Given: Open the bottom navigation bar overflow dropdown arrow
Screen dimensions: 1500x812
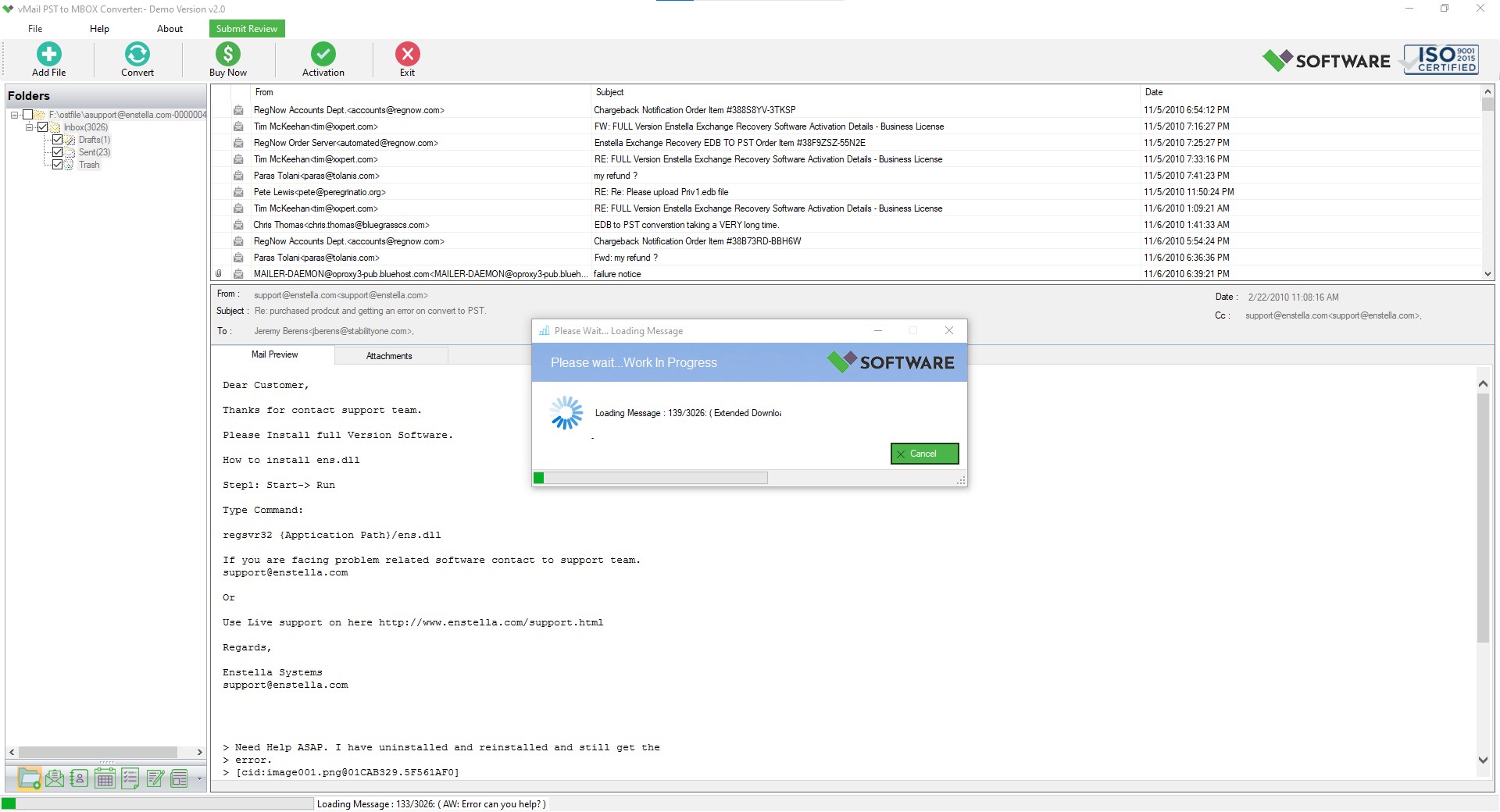Looking at the screenshot, I should coord(199,778).
